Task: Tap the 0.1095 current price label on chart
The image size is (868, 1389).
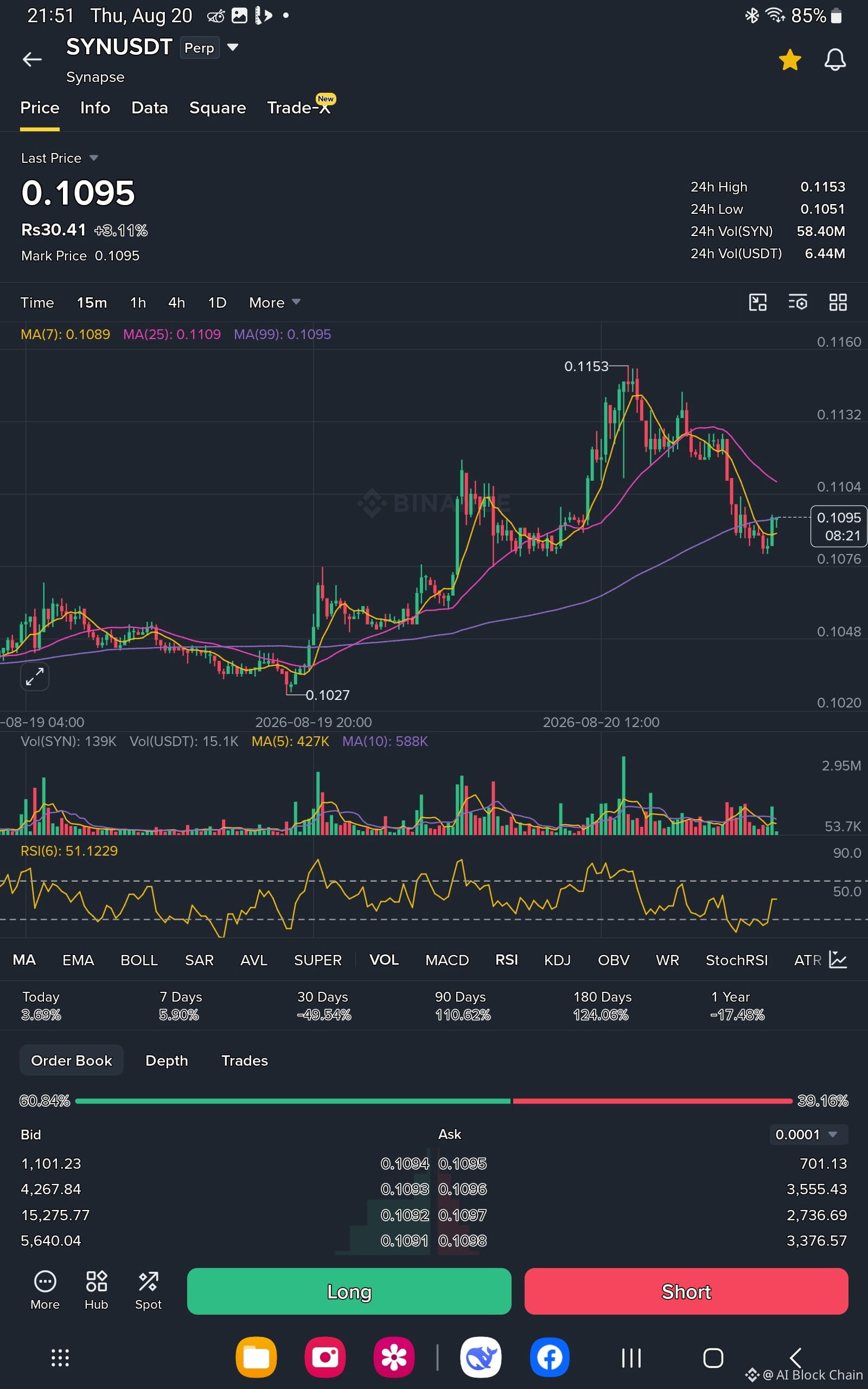Action: point(838,526)
